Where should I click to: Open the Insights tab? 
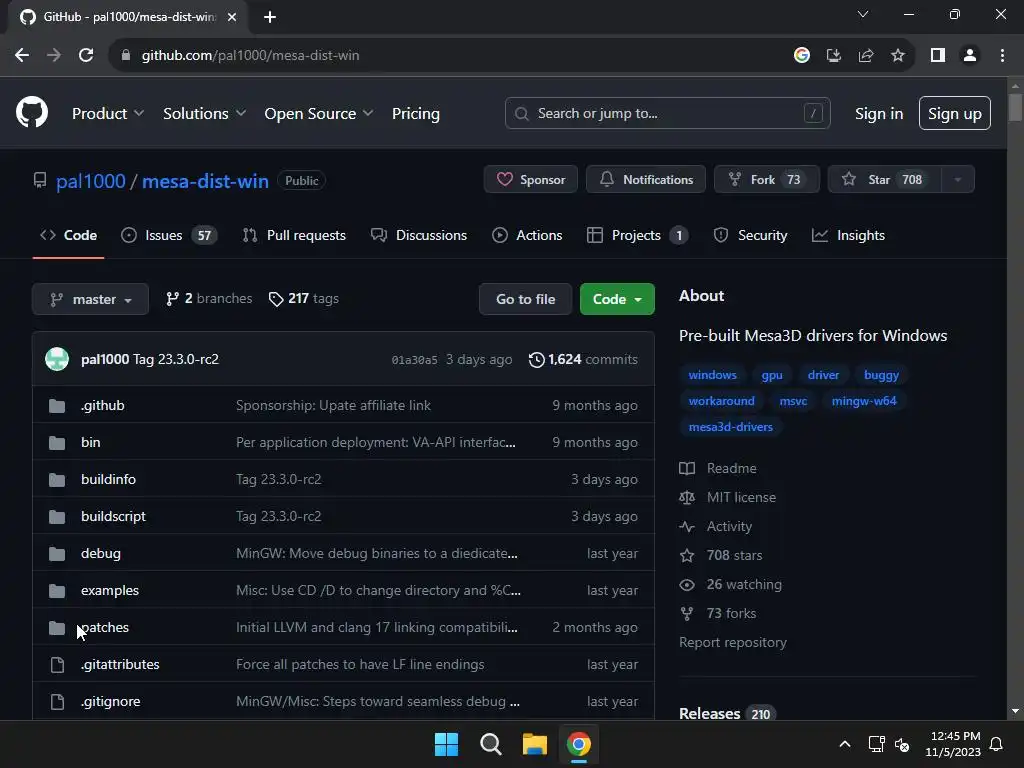[848, 235]
